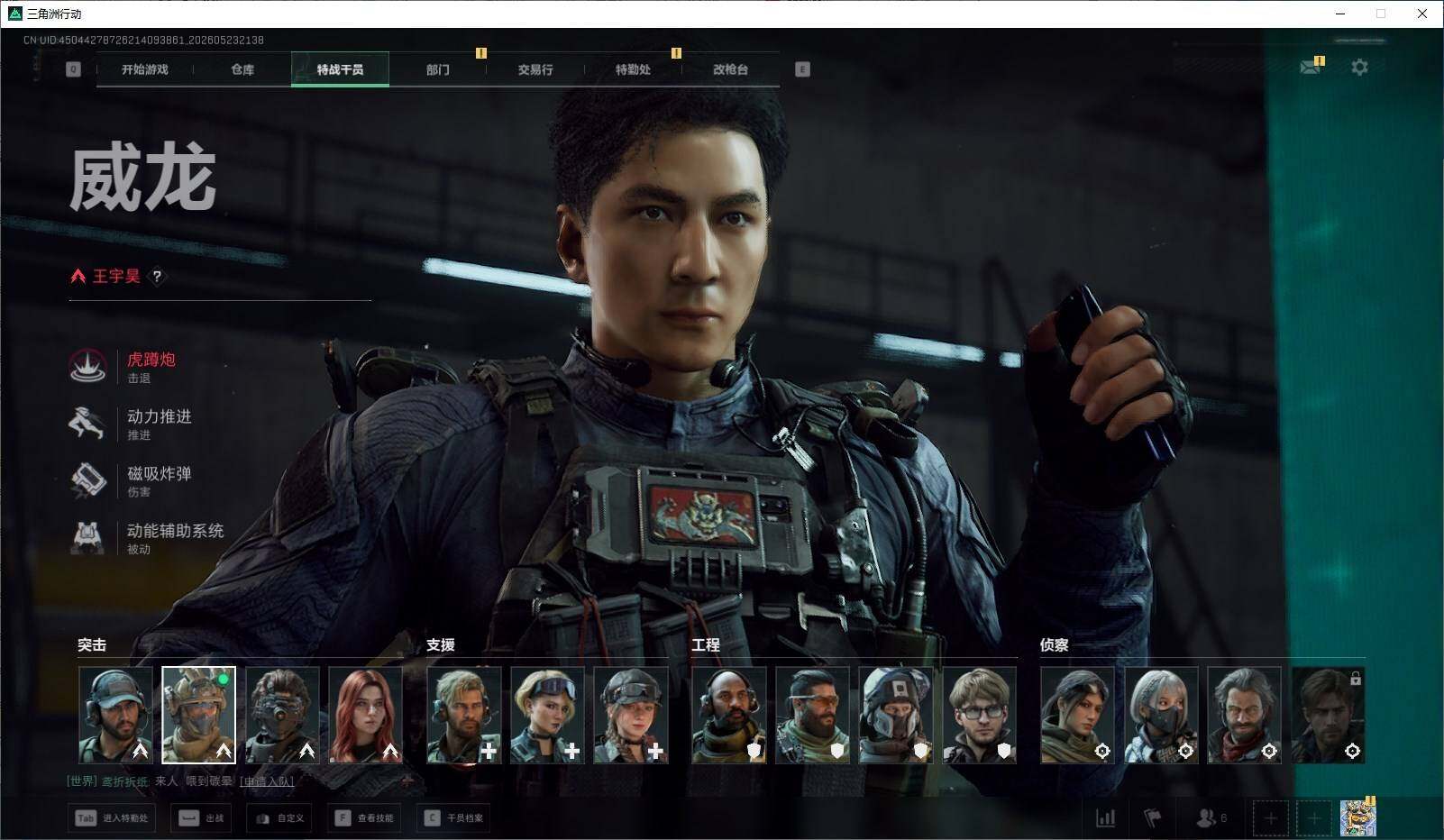Choose assault operator with night-vision goggles

tap(282, 715)
